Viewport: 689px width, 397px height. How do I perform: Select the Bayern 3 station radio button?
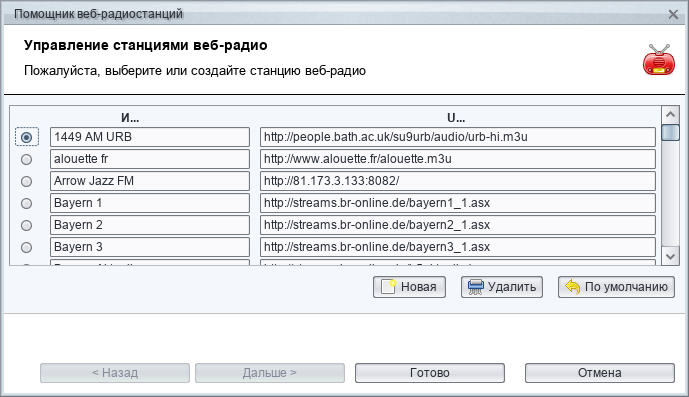point(27,247)
